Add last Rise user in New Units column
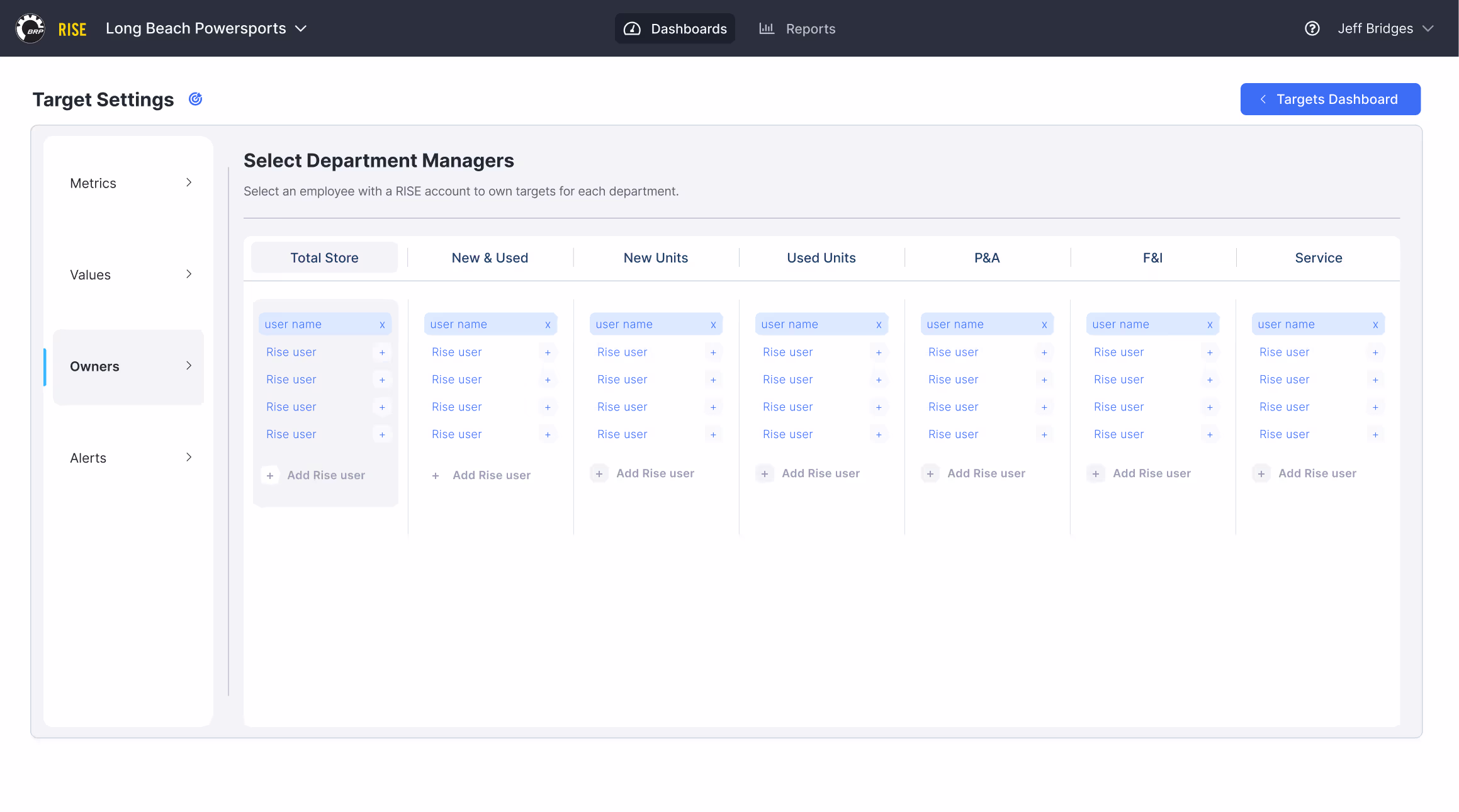 (x=713, y=434)
